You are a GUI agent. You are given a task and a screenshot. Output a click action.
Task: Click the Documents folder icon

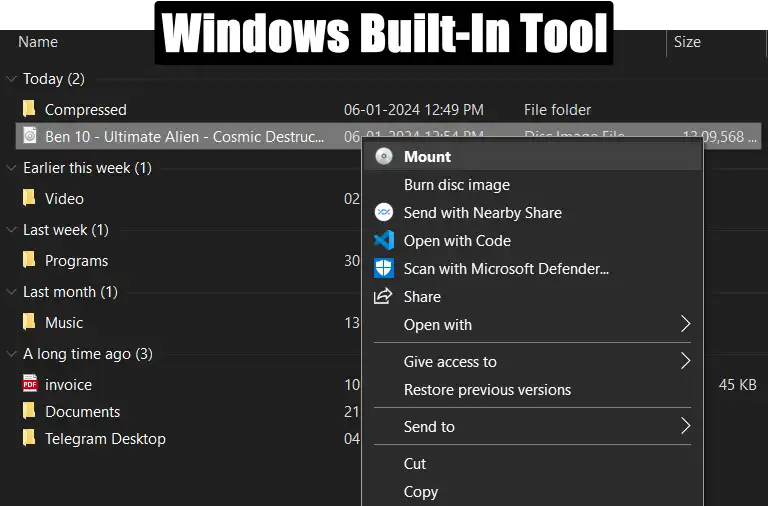[29, 411]
